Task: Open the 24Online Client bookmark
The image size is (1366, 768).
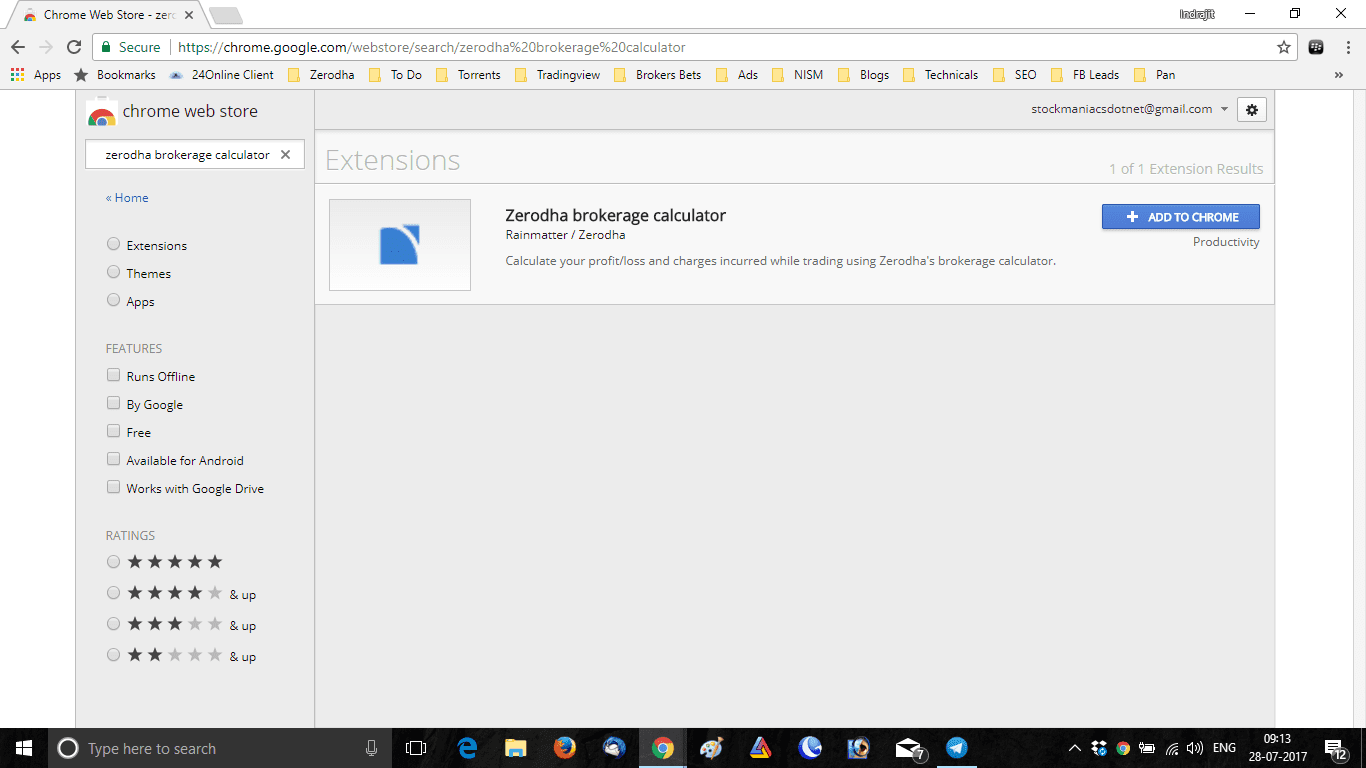Action: point(222,75)
